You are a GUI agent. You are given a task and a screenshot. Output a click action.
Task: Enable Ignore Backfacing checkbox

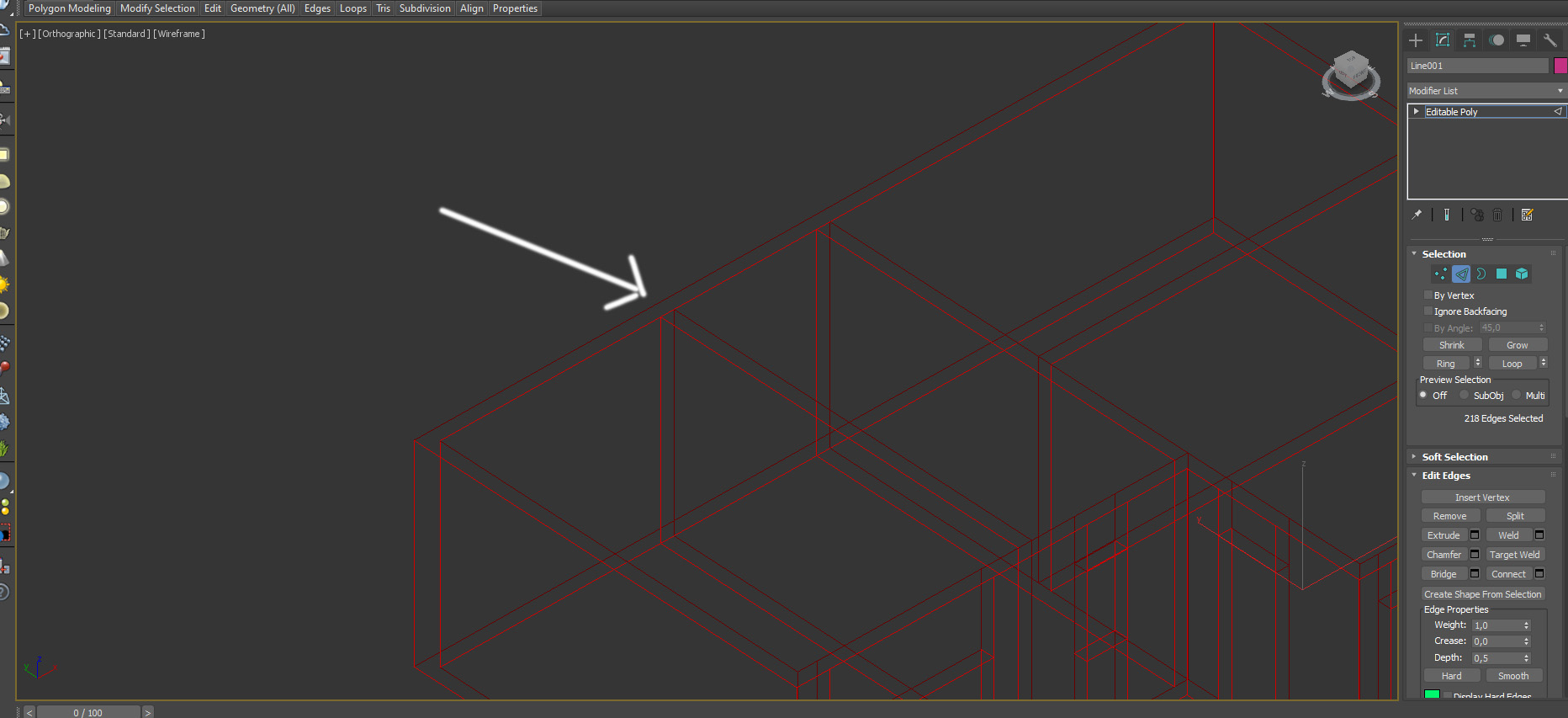1428,311
